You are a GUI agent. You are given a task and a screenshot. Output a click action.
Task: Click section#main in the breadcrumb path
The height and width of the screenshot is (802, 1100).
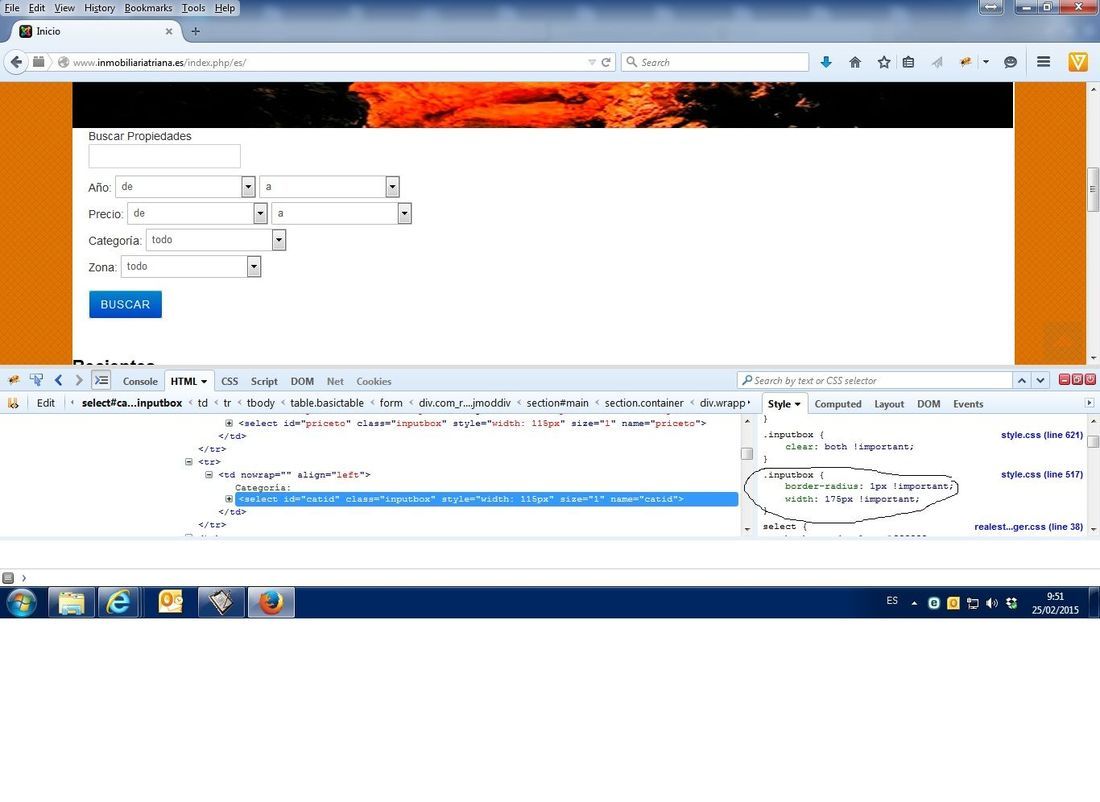point(557,403)
